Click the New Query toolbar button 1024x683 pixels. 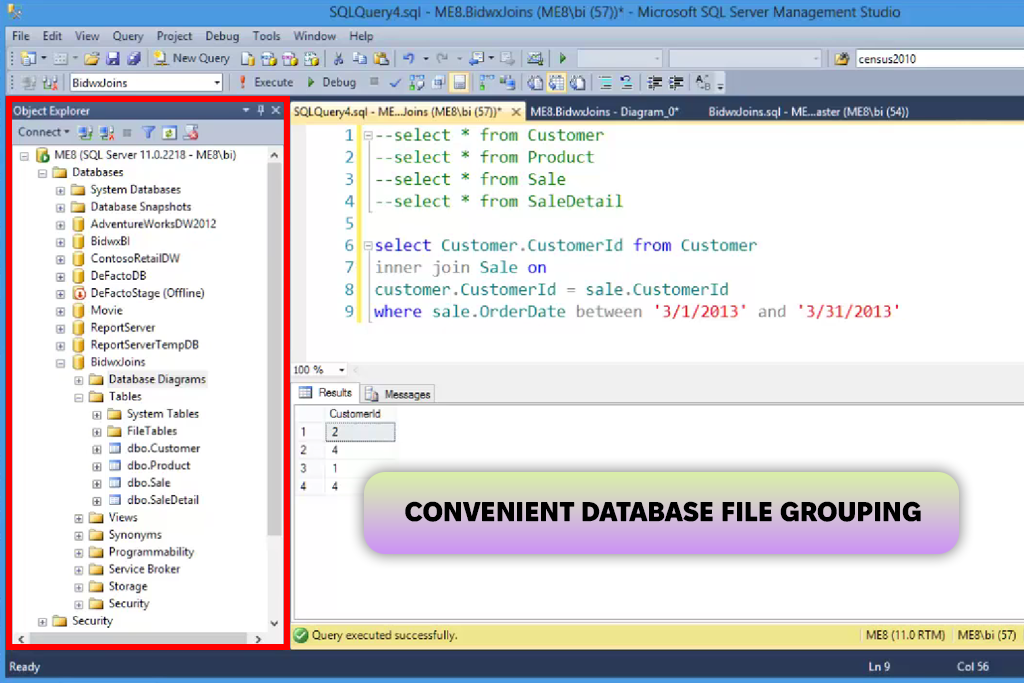tap(192, 59)
